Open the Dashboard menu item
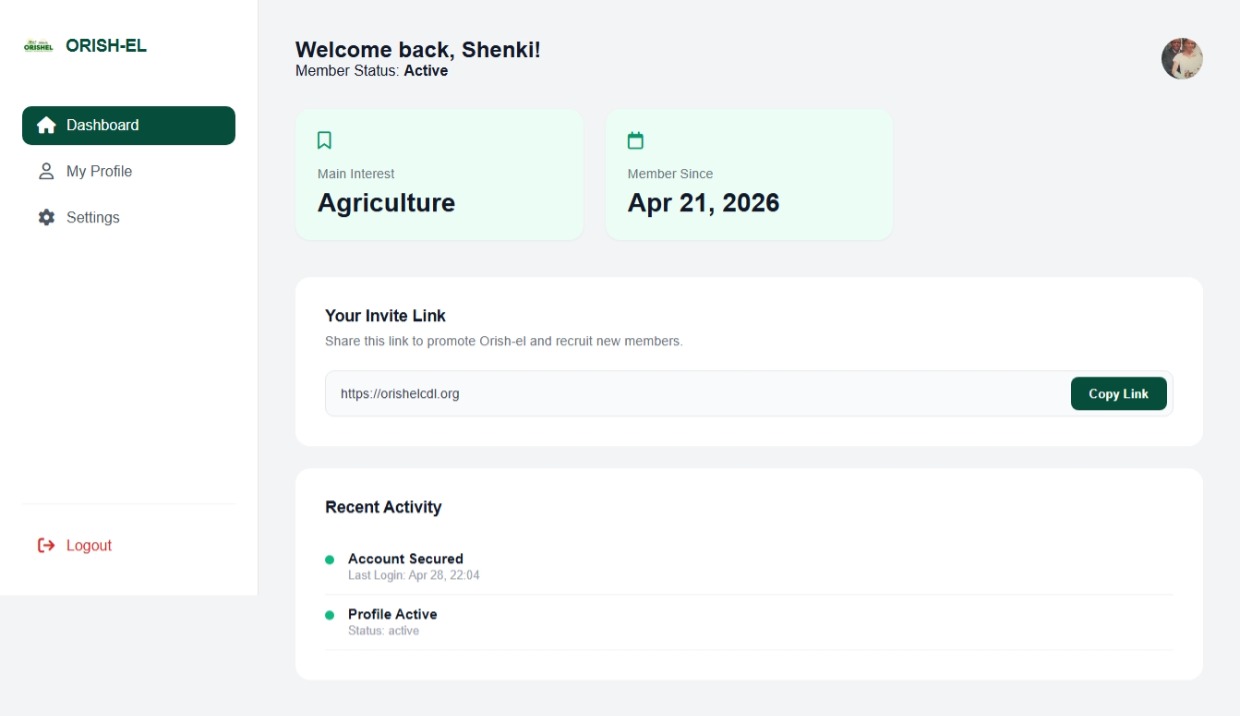 (x=128, y=125)
